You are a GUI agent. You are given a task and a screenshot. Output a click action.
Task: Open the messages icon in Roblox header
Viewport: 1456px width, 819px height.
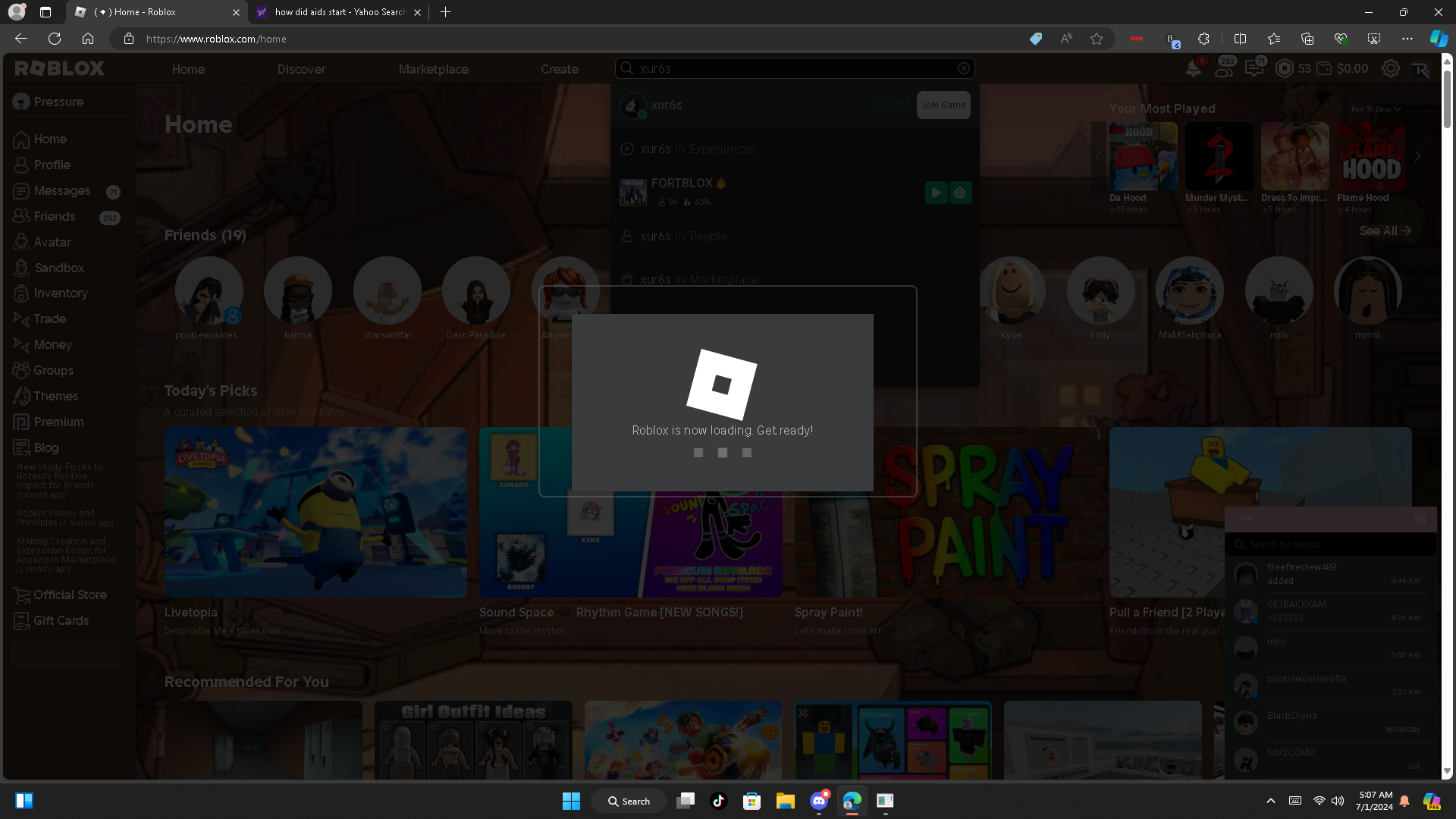click(x=1254, y=68)
